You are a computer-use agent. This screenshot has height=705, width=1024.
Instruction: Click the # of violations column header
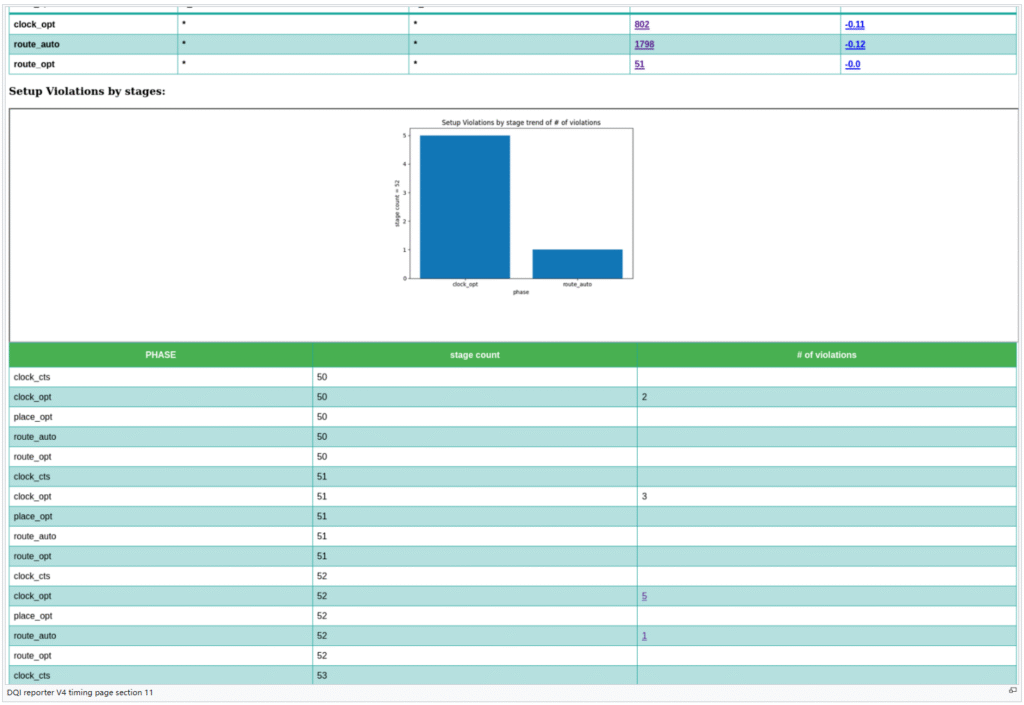point(826,355)
